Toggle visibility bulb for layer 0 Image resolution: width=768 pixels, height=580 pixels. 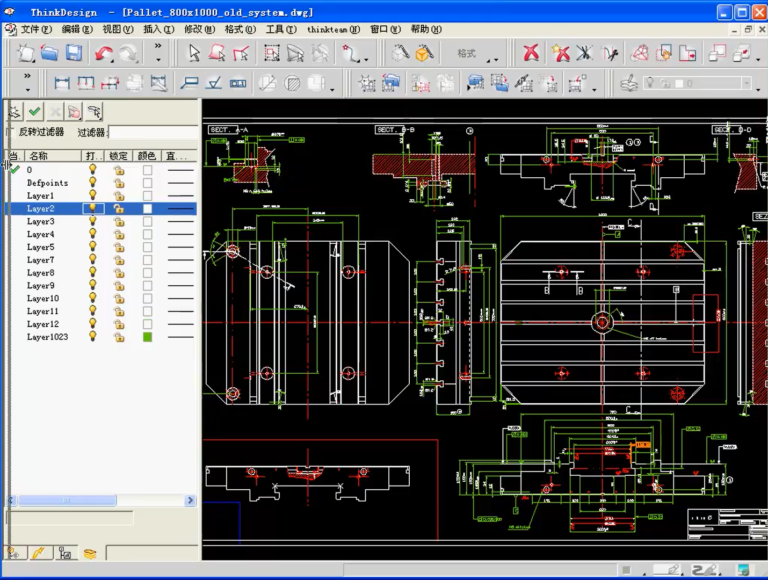(x=92, y=169)
